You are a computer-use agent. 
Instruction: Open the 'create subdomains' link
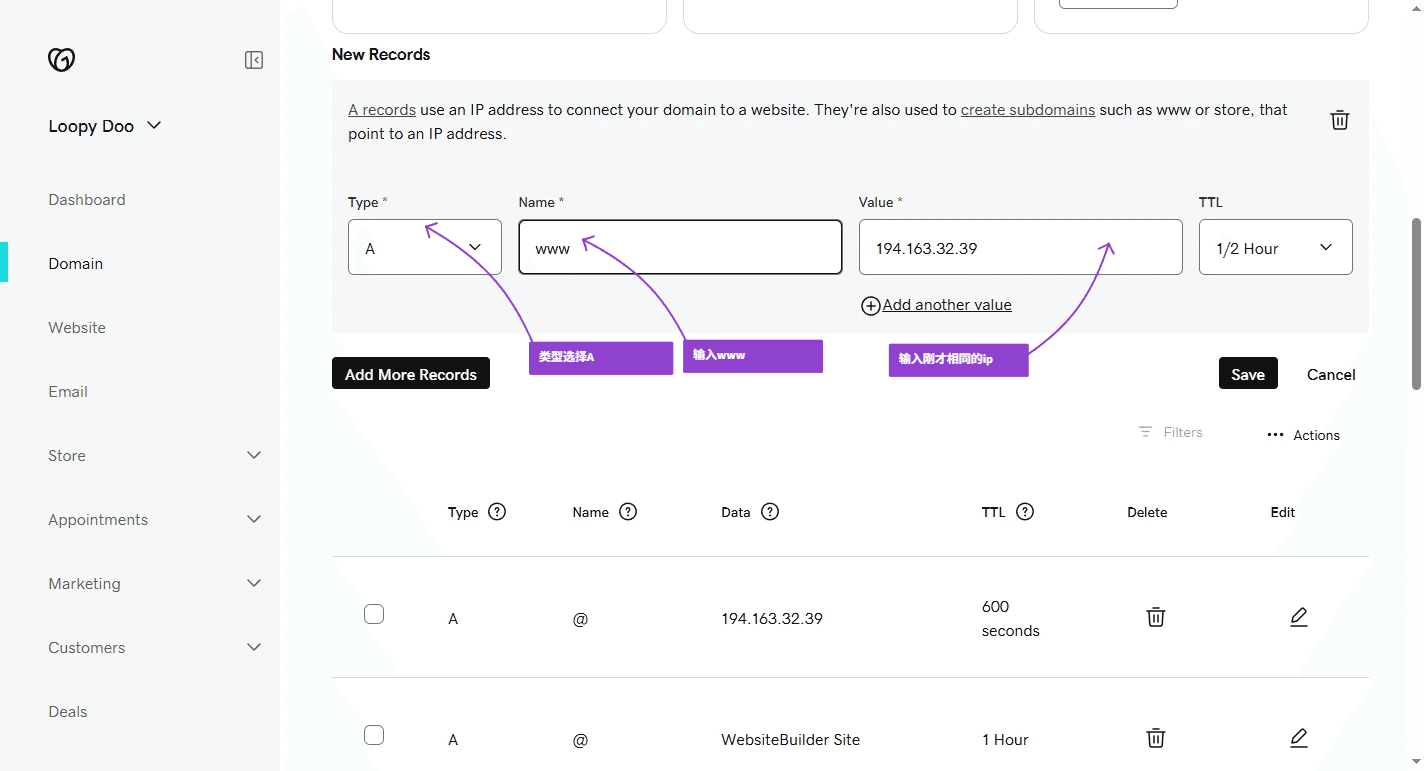click(1027, 110)
